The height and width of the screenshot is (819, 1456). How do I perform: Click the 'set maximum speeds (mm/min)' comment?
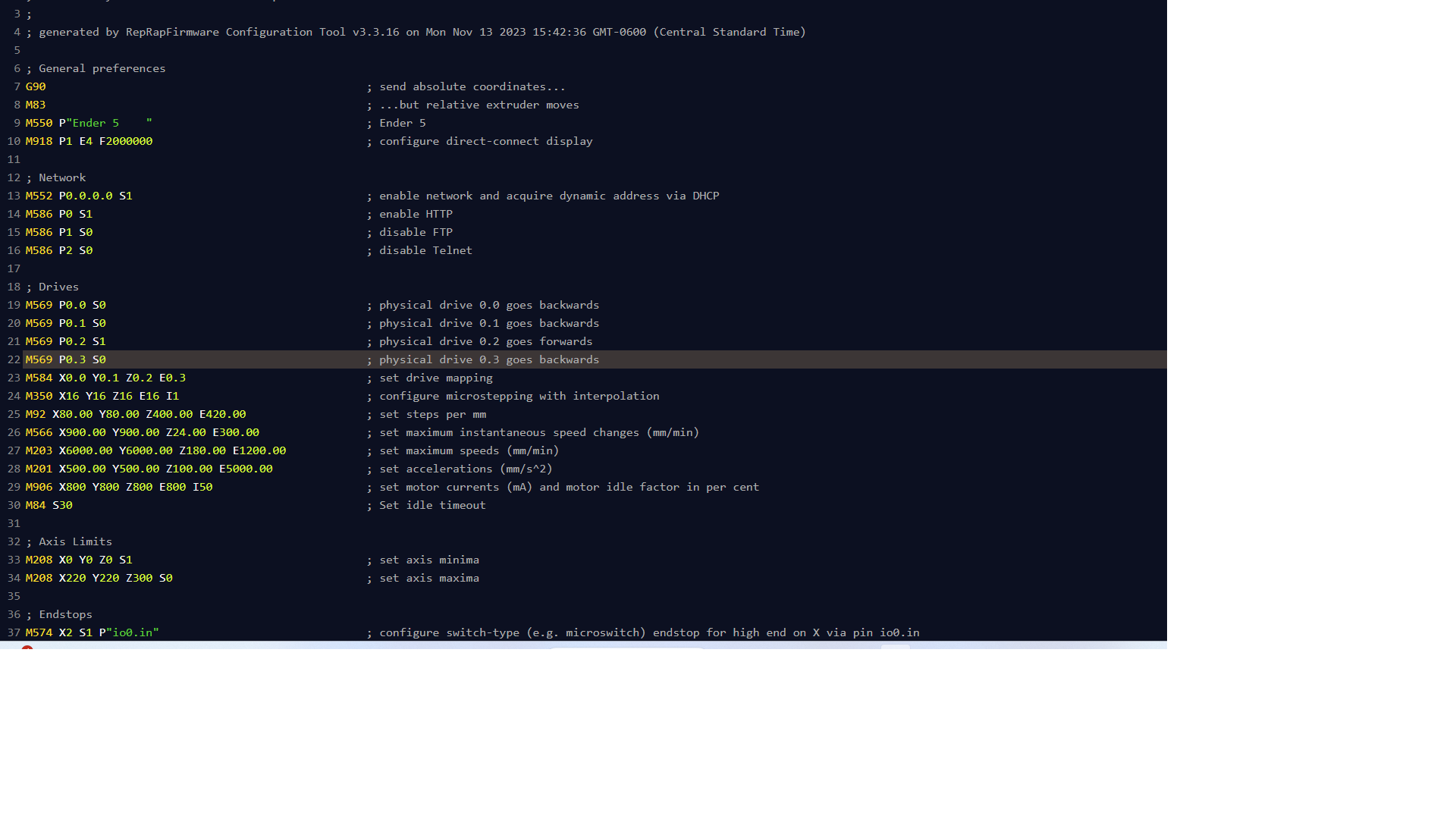(x=463, y=450)
